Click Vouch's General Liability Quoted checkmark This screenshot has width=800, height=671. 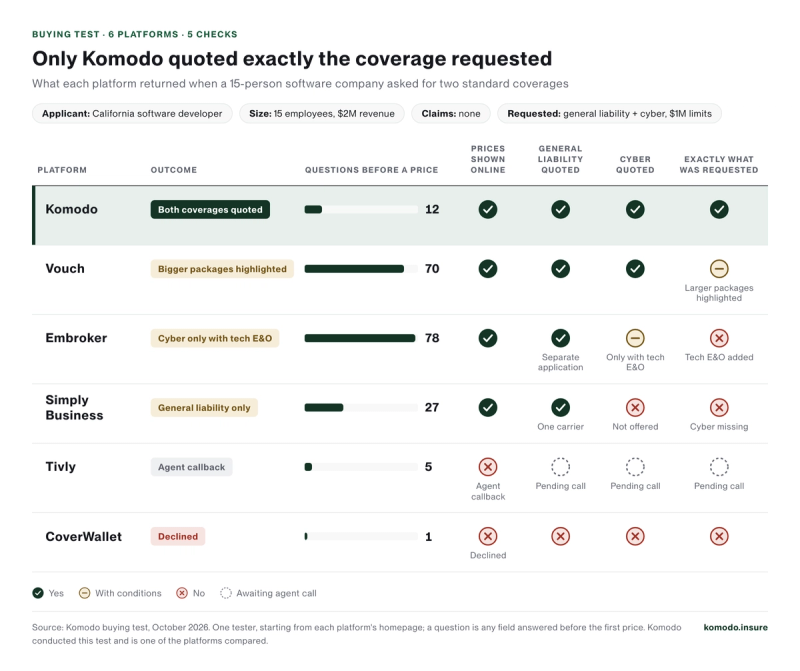[560, 268]
